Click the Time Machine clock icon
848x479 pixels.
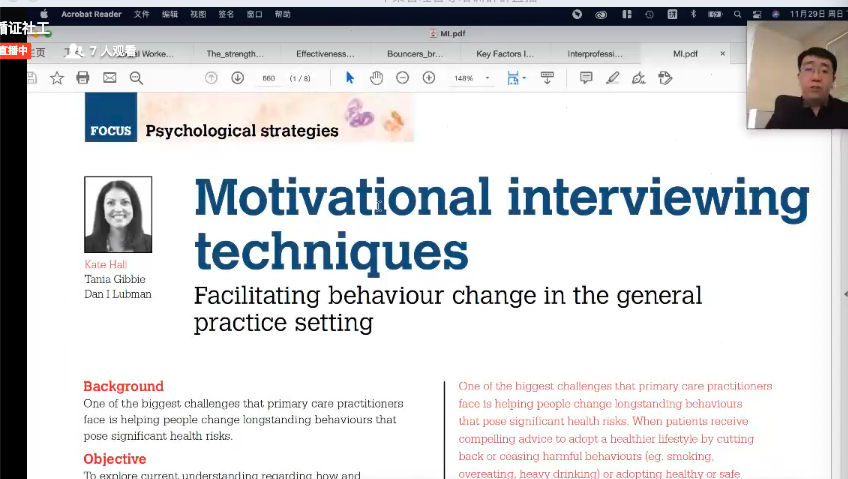(x=650, y=15)
